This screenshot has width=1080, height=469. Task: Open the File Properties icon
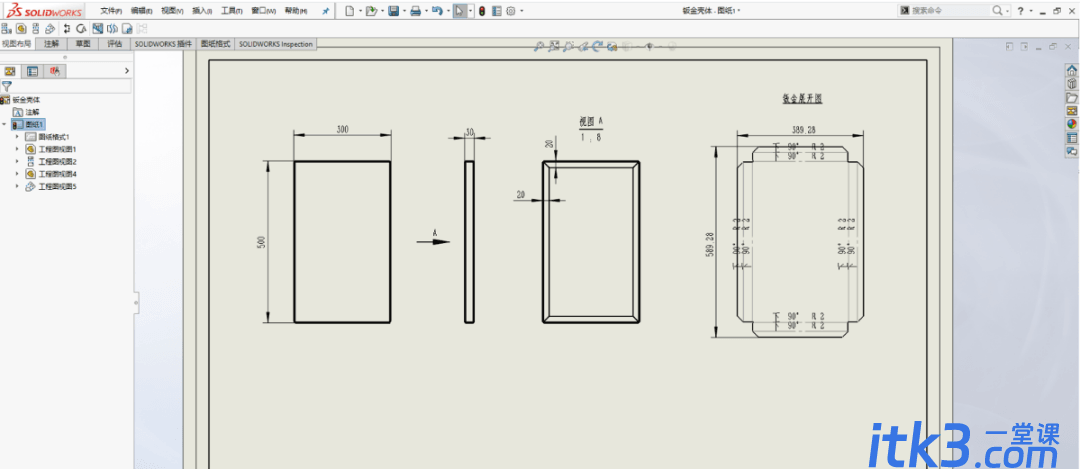click(x=497, y=11)
